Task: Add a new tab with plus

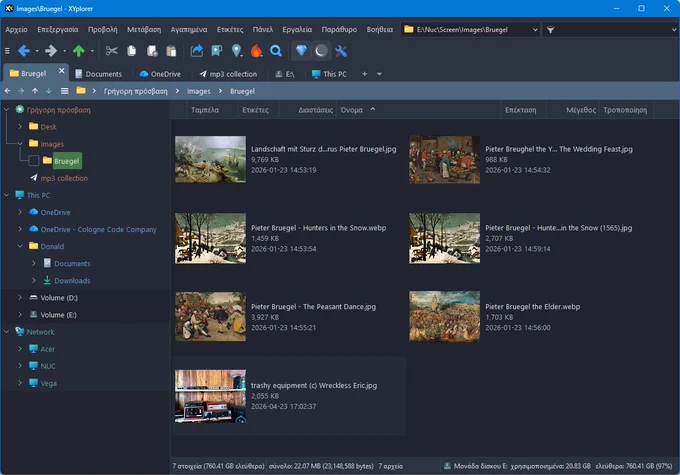Action: coord(365,74)
